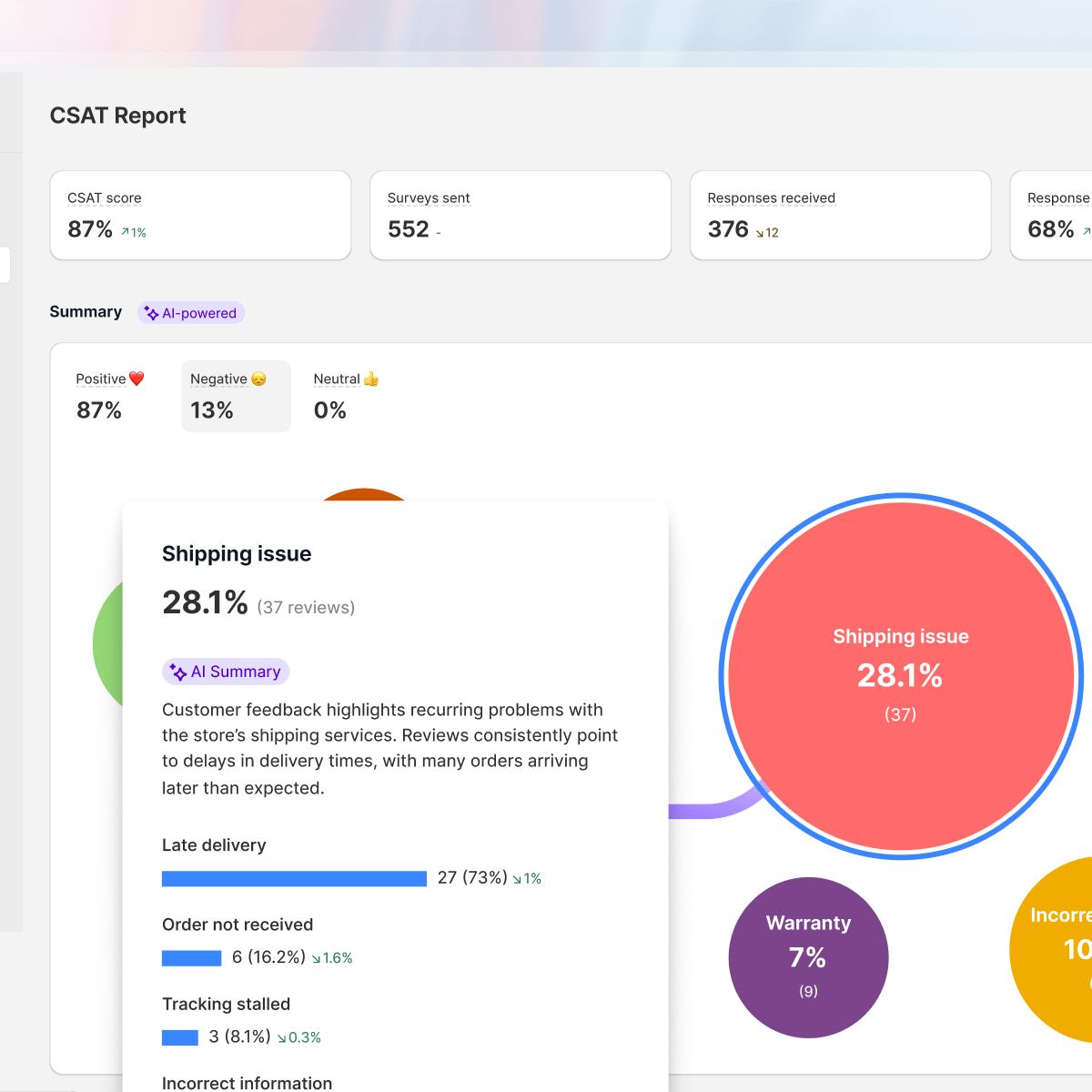
Task: Click the Shipping issue popup title
Action: click(237, 554)
